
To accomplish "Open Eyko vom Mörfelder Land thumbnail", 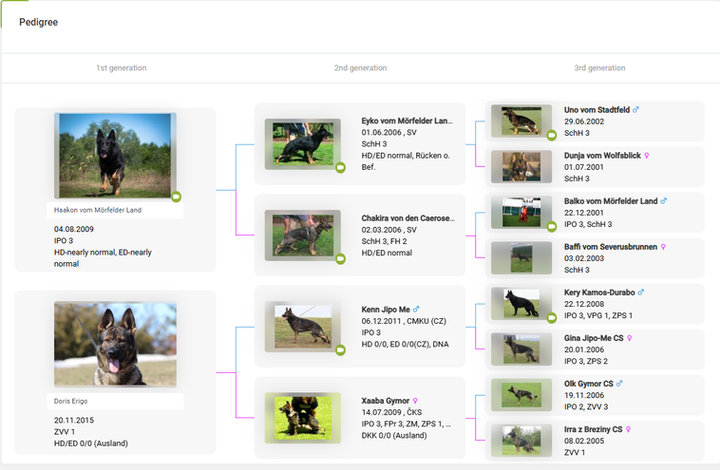I will point(303,144).
